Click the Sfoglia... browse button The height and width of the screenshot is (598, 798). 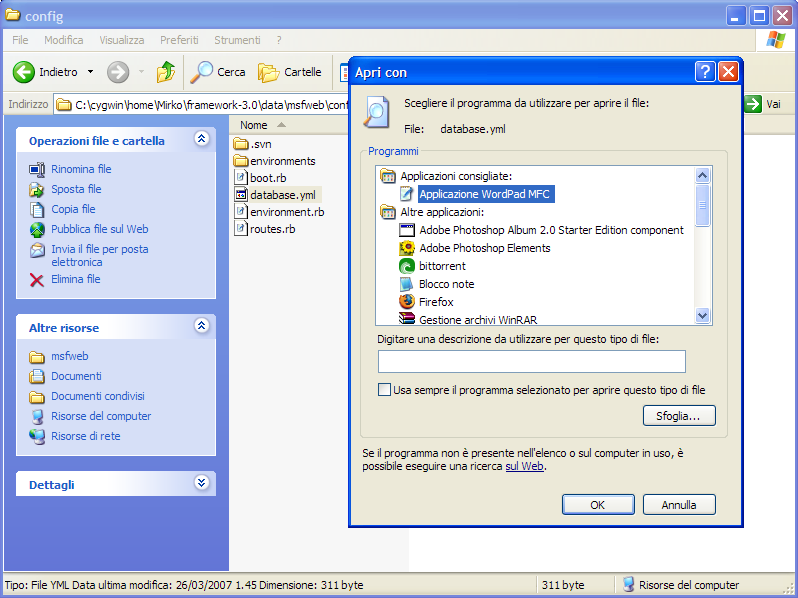click(x=679, y=416)
